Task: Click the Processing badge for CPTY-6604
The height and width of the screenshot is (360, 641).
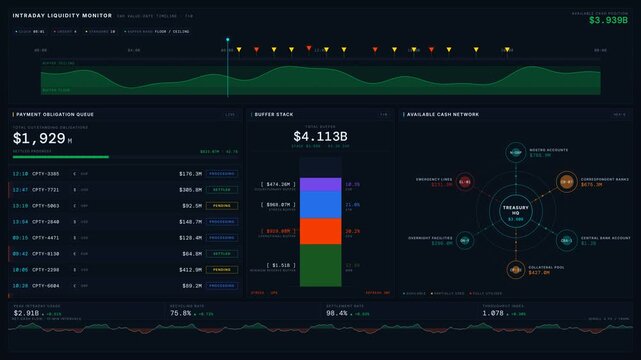Action: 222,286
